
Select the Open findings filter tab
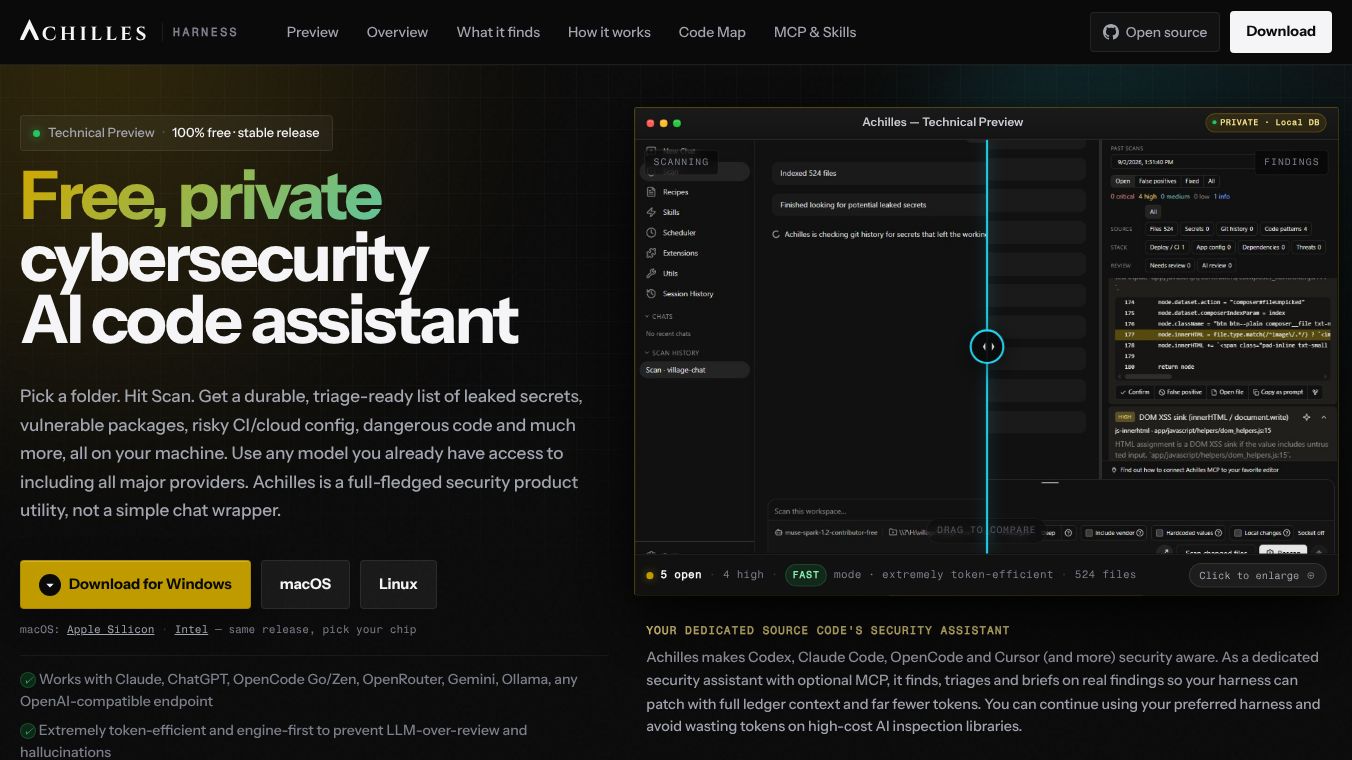click(x=1122, y=181)
